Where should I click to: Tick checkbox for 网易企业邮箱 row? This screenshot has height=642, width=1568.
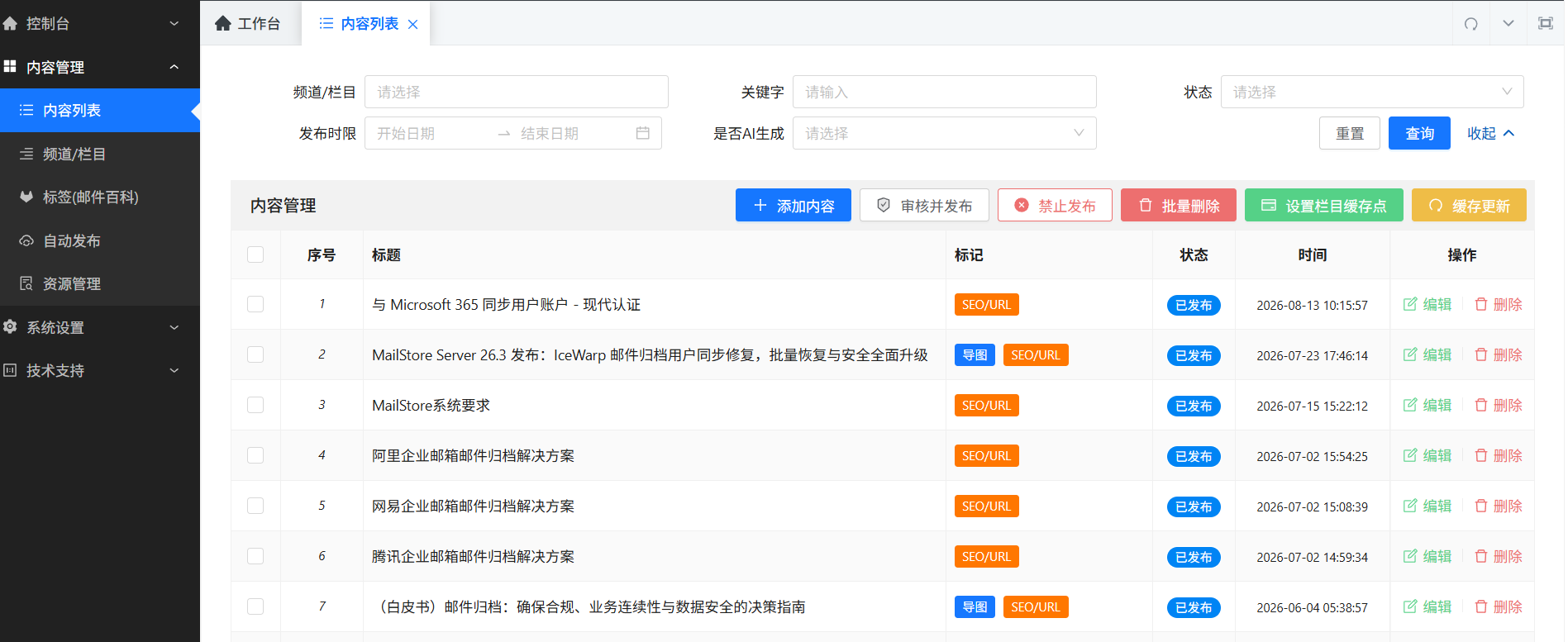tap(255, 506)
